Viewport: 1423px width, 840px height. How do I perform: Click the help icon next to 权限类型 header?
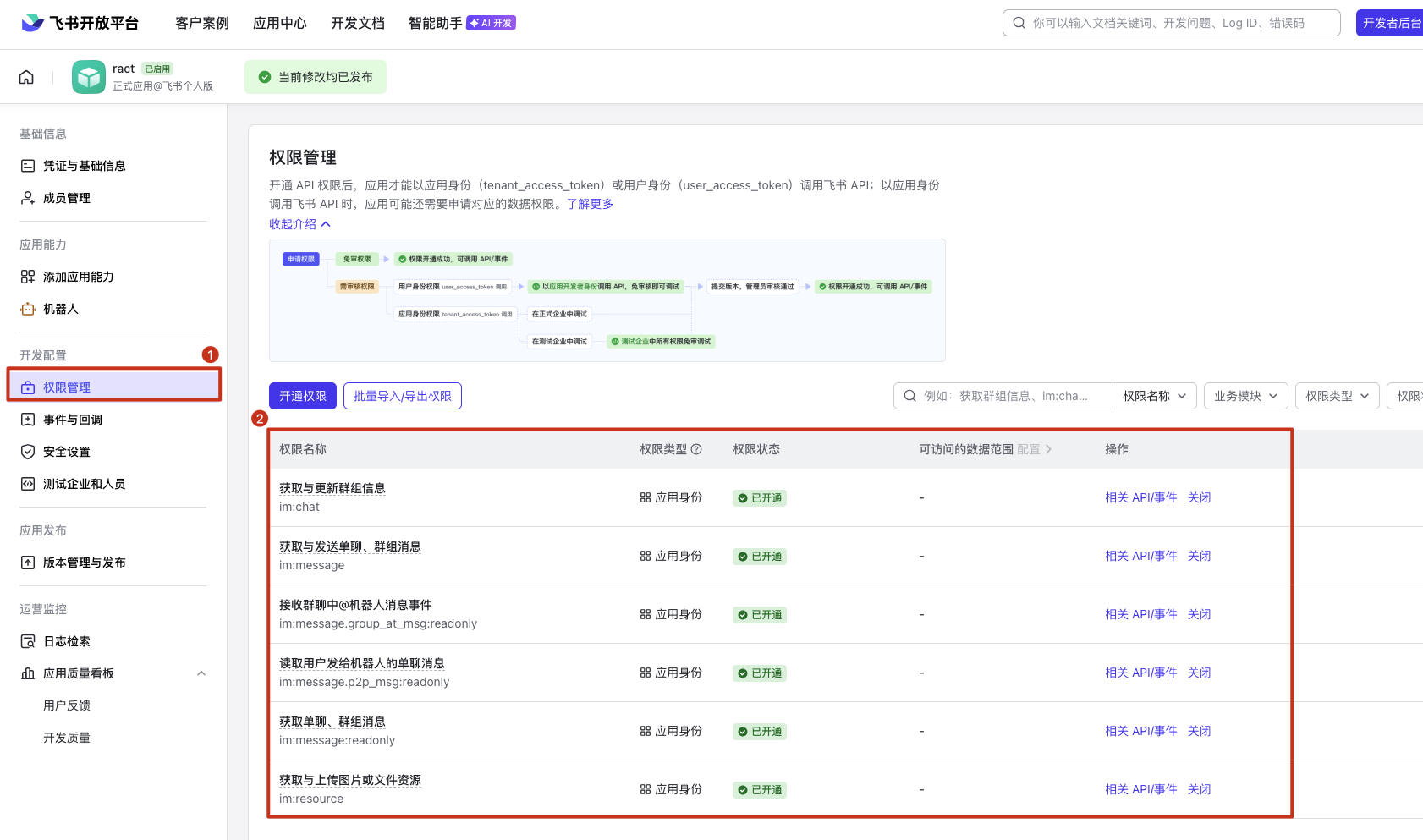click(x=696, y=449)
